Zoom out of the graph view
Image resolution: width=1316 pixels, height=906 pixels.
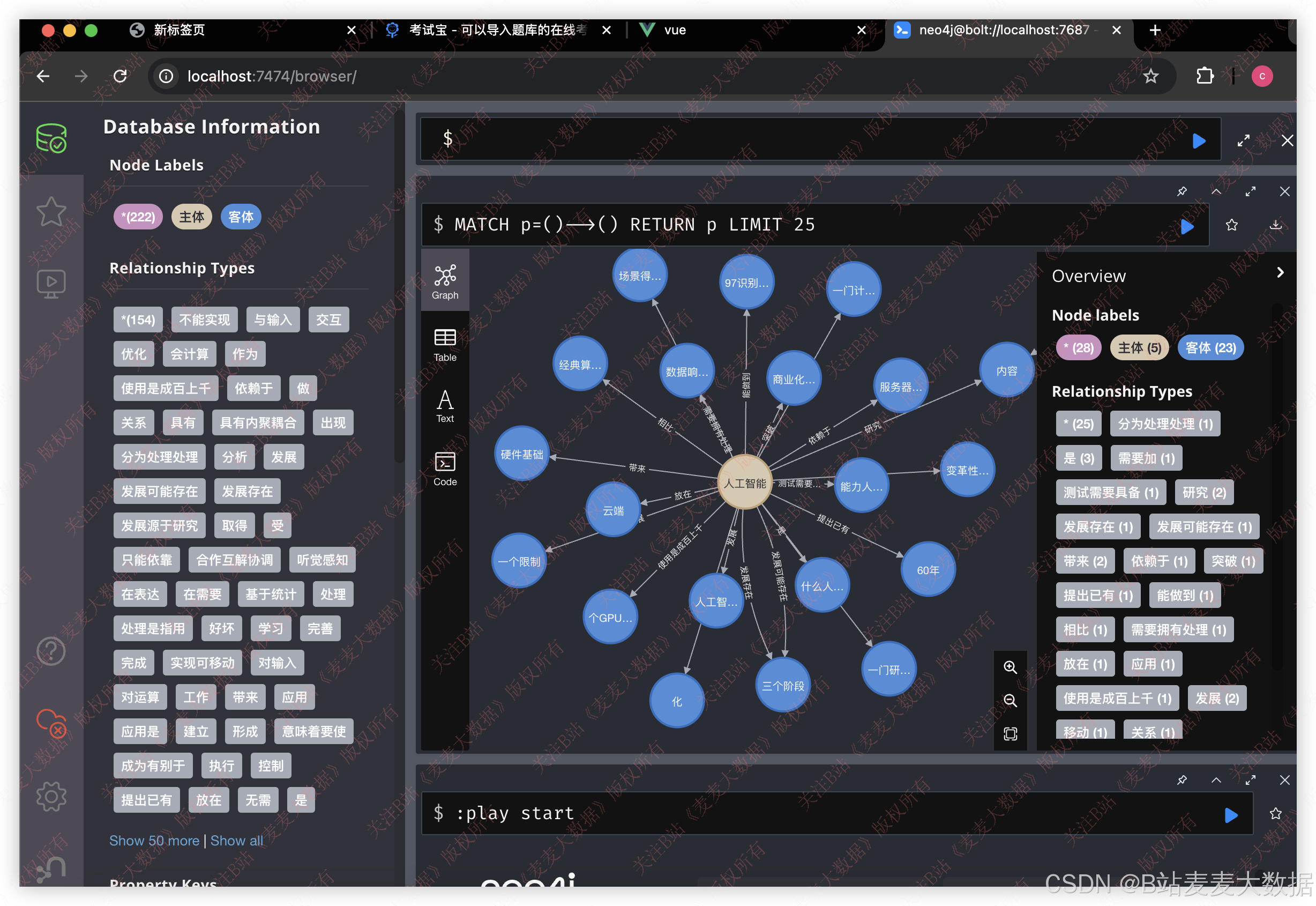point(1010,701)
